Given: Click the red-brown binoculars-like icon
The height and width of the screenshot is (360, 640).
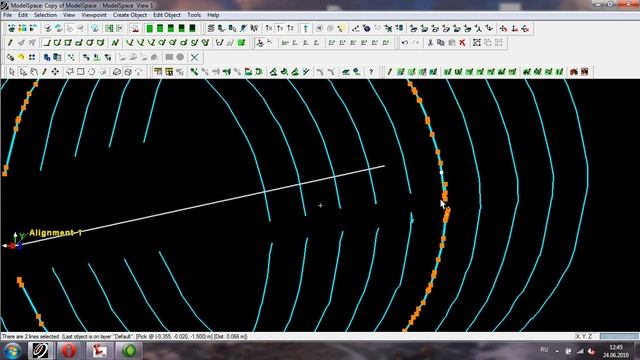Looking at the screenshot, I should (574, 72).
